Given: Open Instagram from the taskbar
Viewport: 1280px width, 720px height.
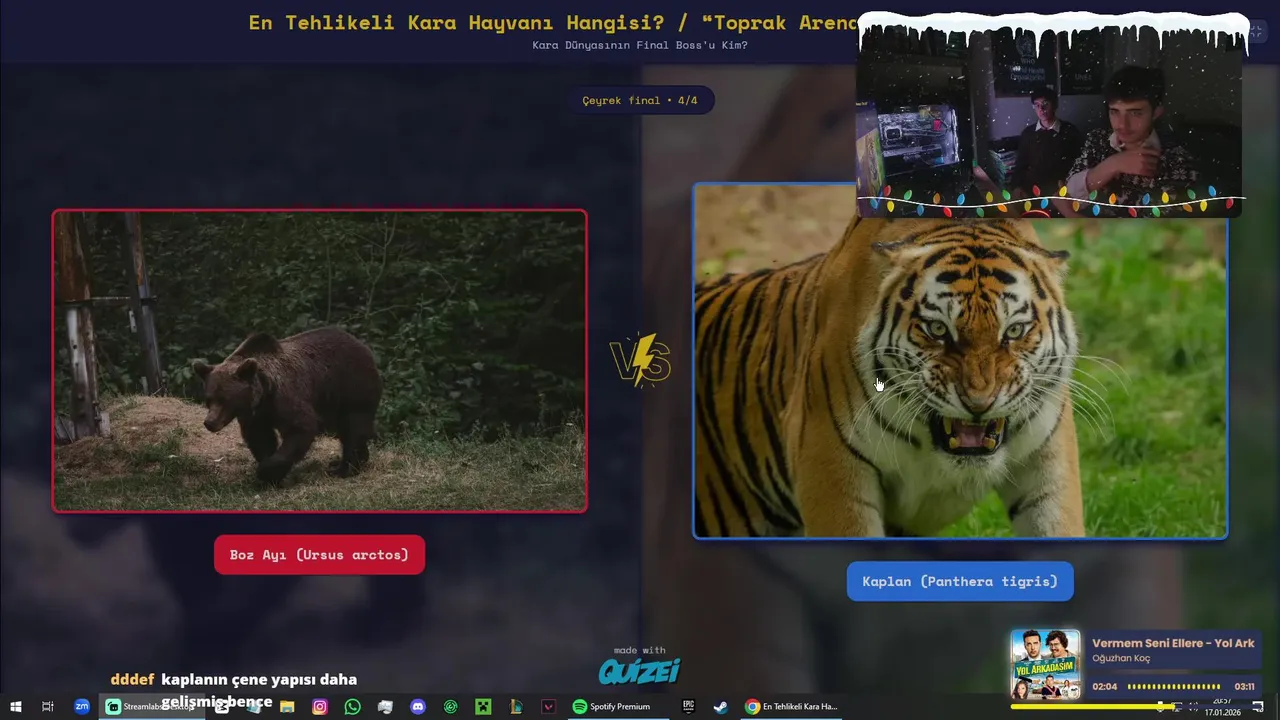Looking at the screenshot, I should pyautogui.click(x=320, y=707).
